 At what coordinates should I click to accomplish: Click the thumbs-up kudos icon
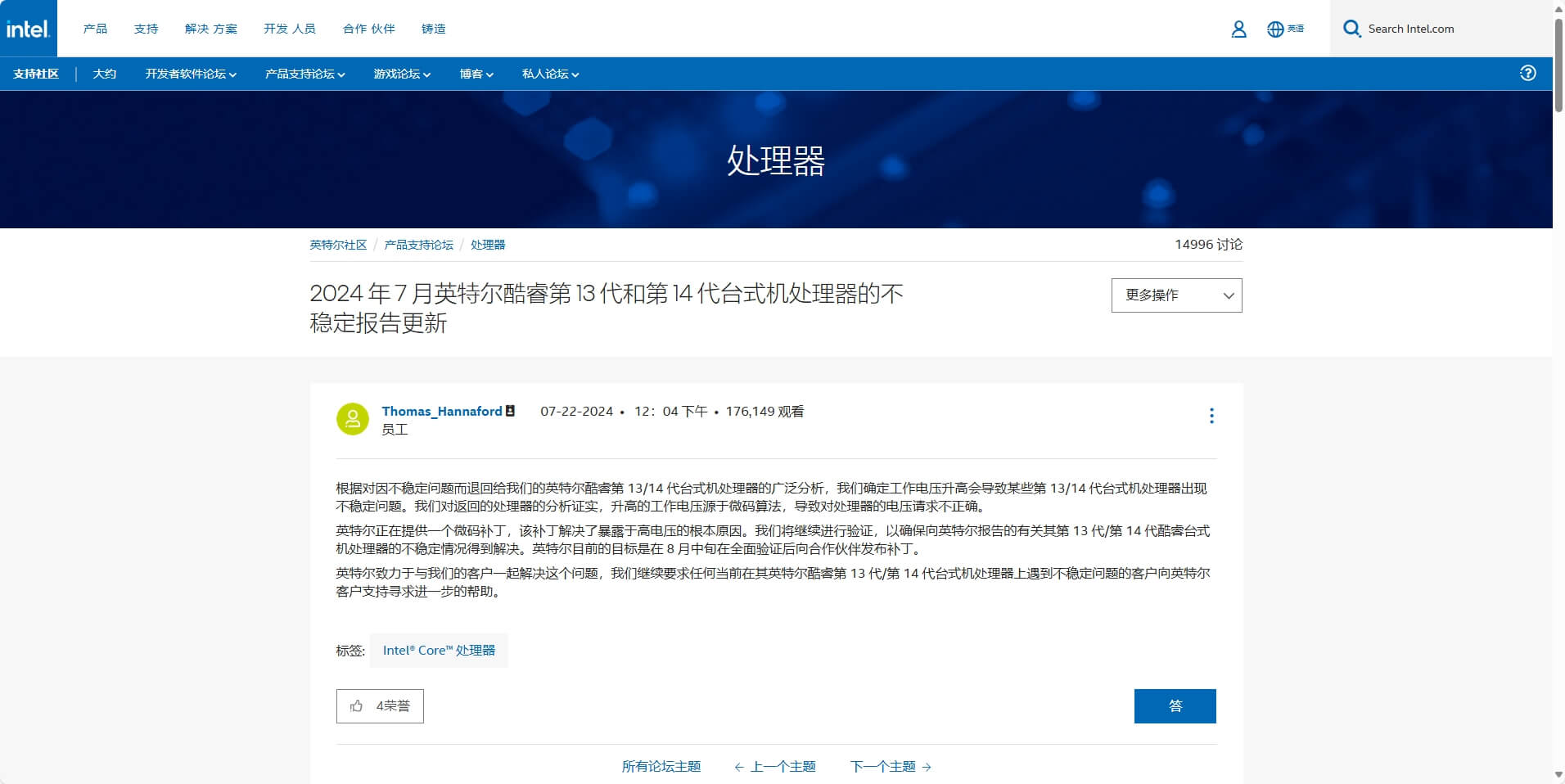[357, 706]
